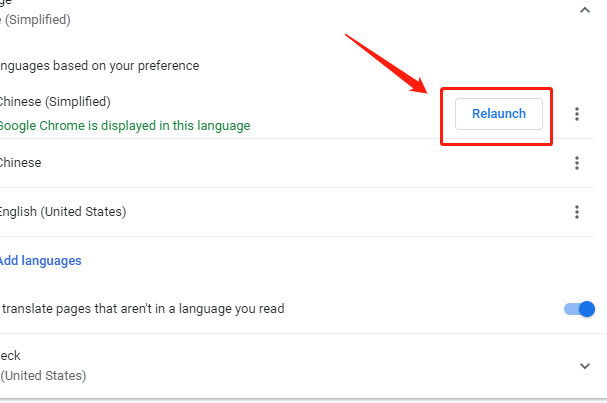Open more actions for the Chinese language row
The image size is (607, 403).
tap(577, 163)
